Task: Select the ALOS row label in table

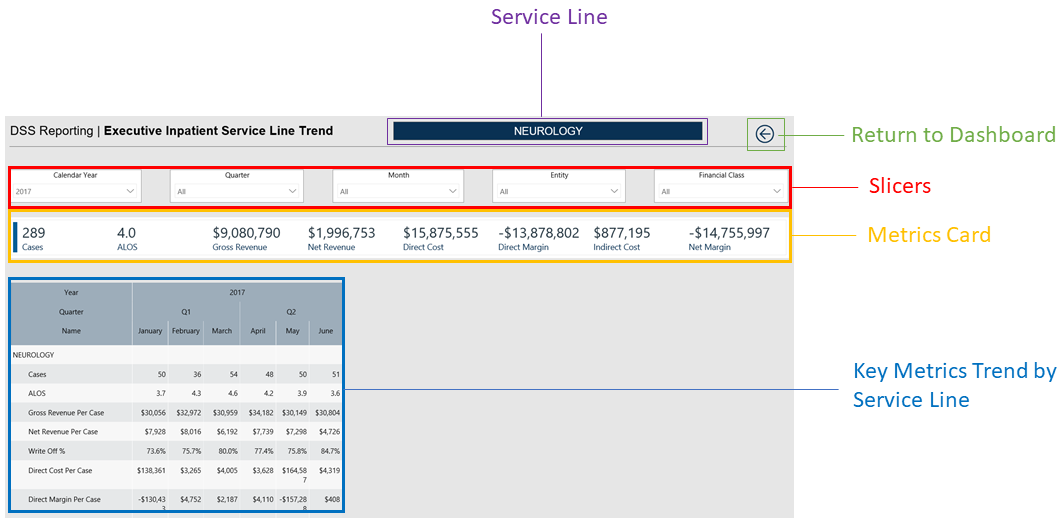Action: click(37, 393)
